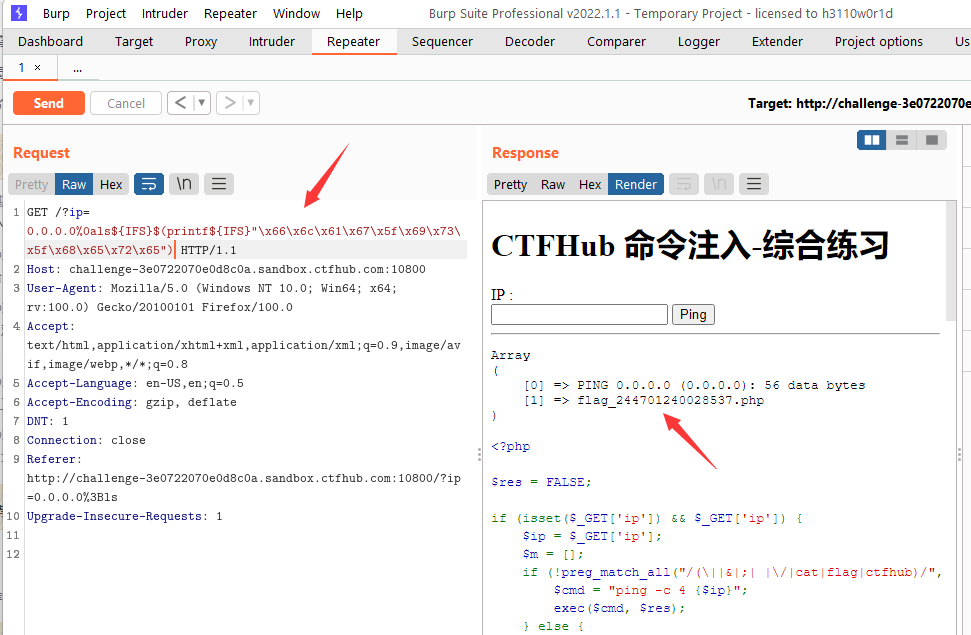
Task: Select the Repeater tool tab
Action: point(354,42)
